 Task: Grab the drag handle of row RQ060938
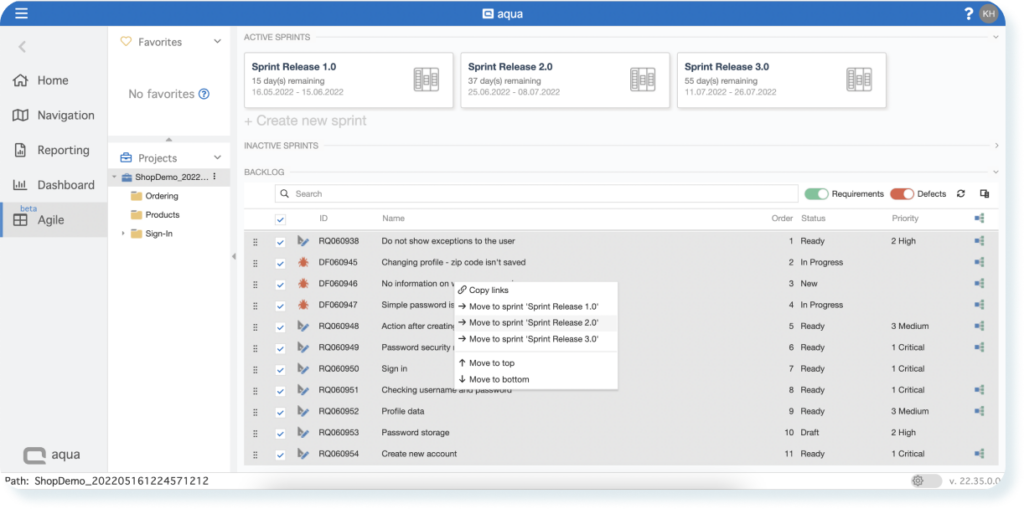tap(255, 242)
